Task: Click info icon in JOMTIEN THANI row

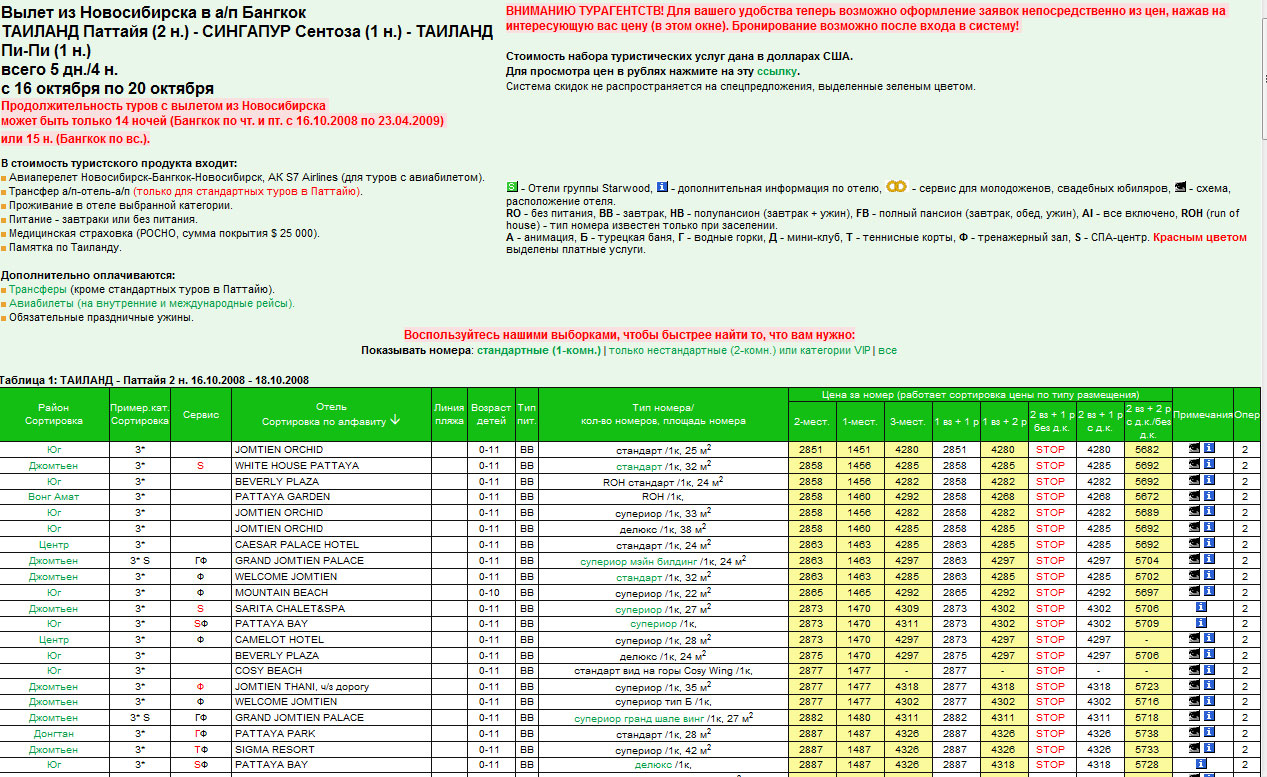Action: [x=1208, y=687]
